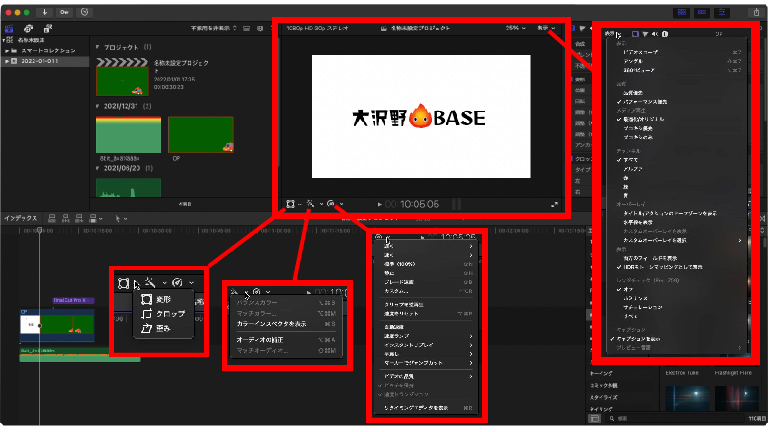Click the magic wand enhancements icon below viewer
Viewport: 768px width, 432px height.
[311, 204]
